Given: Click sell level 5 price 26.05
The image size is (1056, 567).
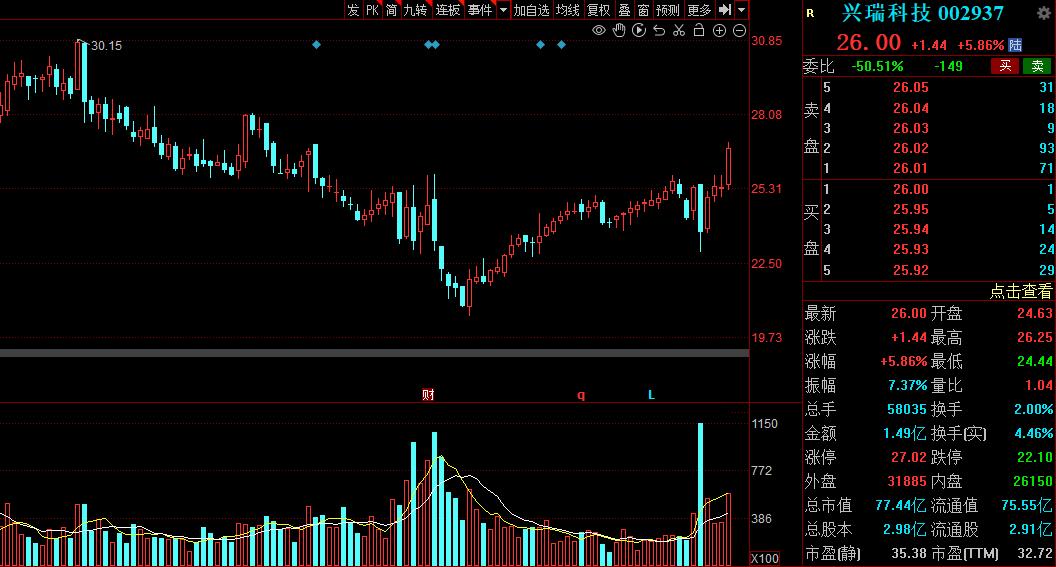Looking at the screenshot, I should (x=911, y=88).
